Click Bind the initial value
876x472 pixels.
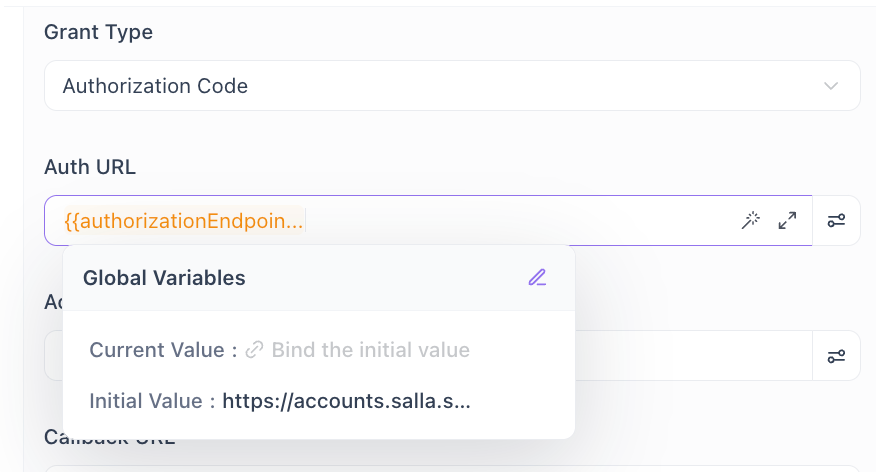[x=370, y=350]
